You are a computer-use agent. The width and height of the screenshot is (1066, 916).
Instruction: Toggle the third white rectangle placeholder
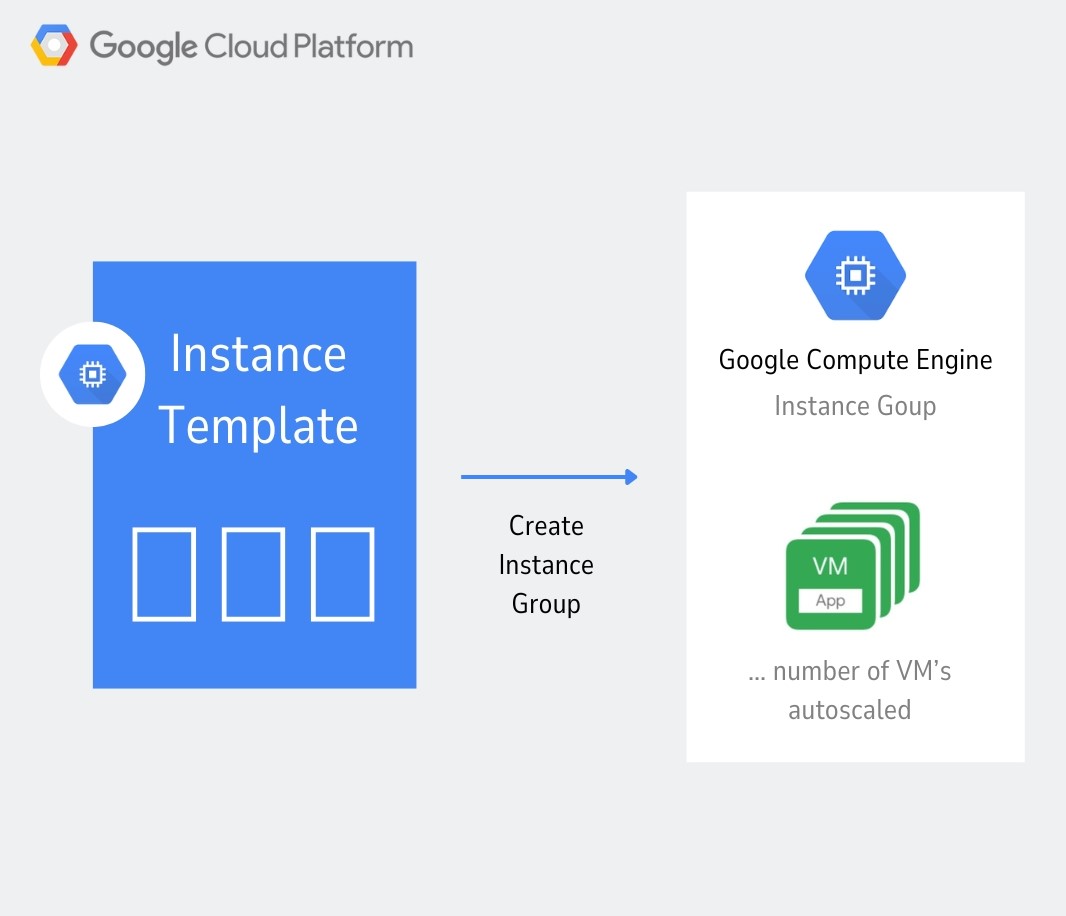click(342, 572)
